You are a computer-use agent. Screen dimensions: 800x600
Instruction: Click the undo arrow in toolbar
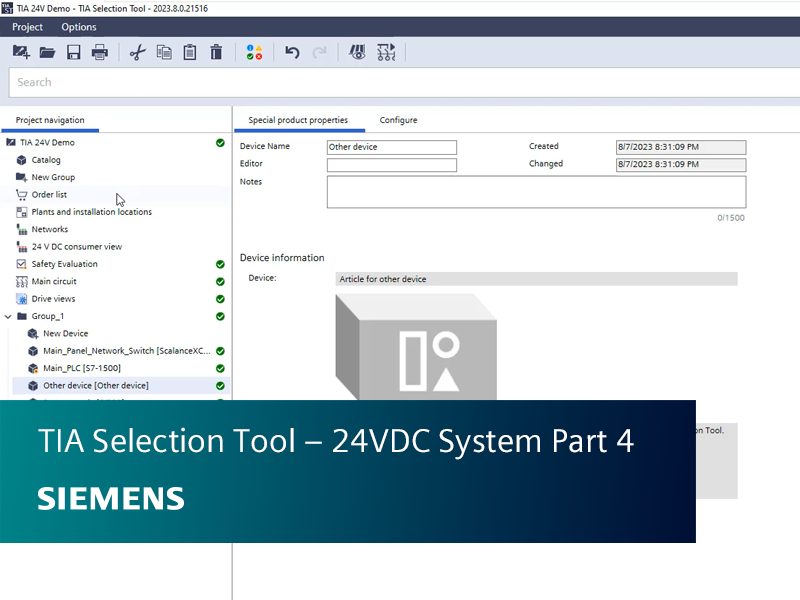click(x=292, y=52)
